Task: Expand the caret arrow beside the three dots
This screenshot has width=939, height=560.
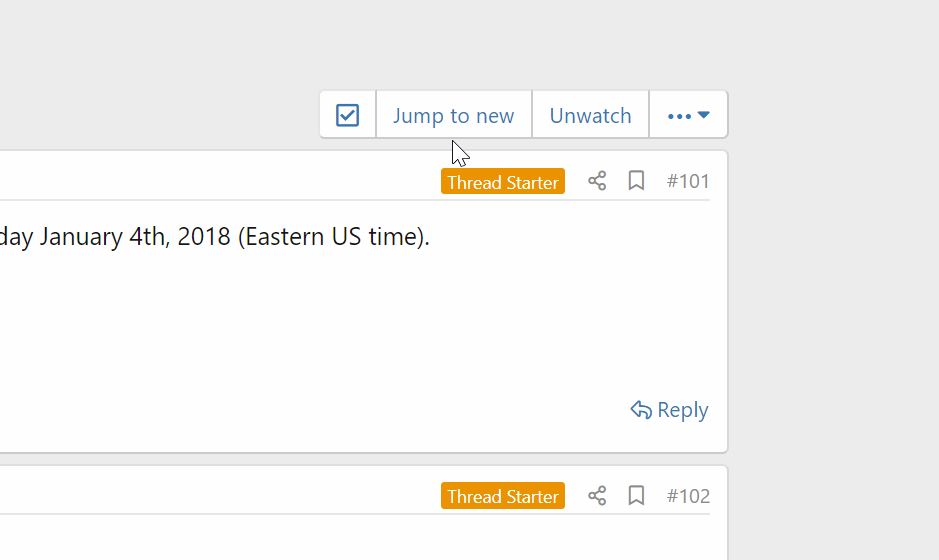Action: (704, 115)
